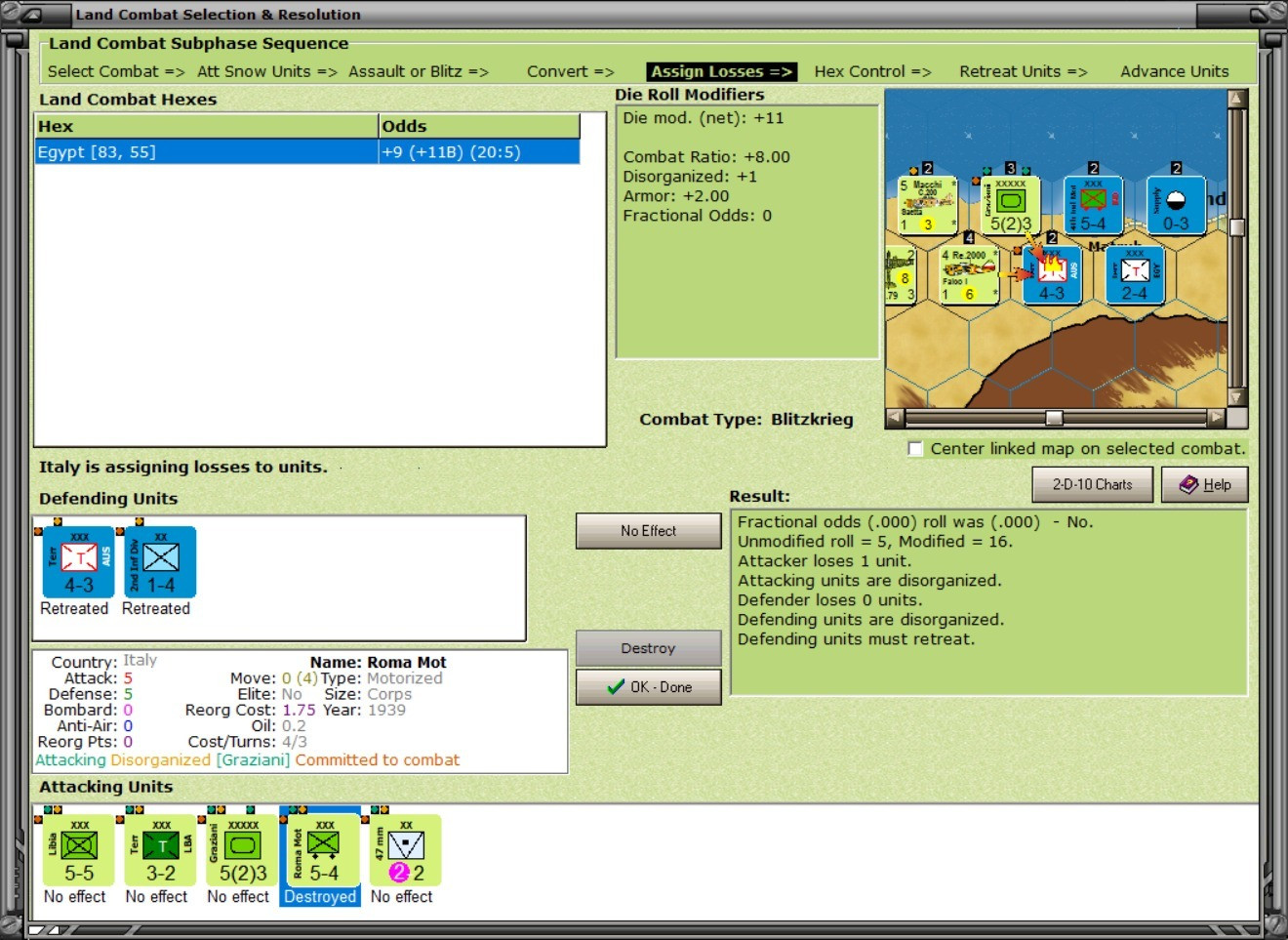The width and height of the screenshot is (1288, 940).
Task: Click the Convert subphase label
Action: 571,71
